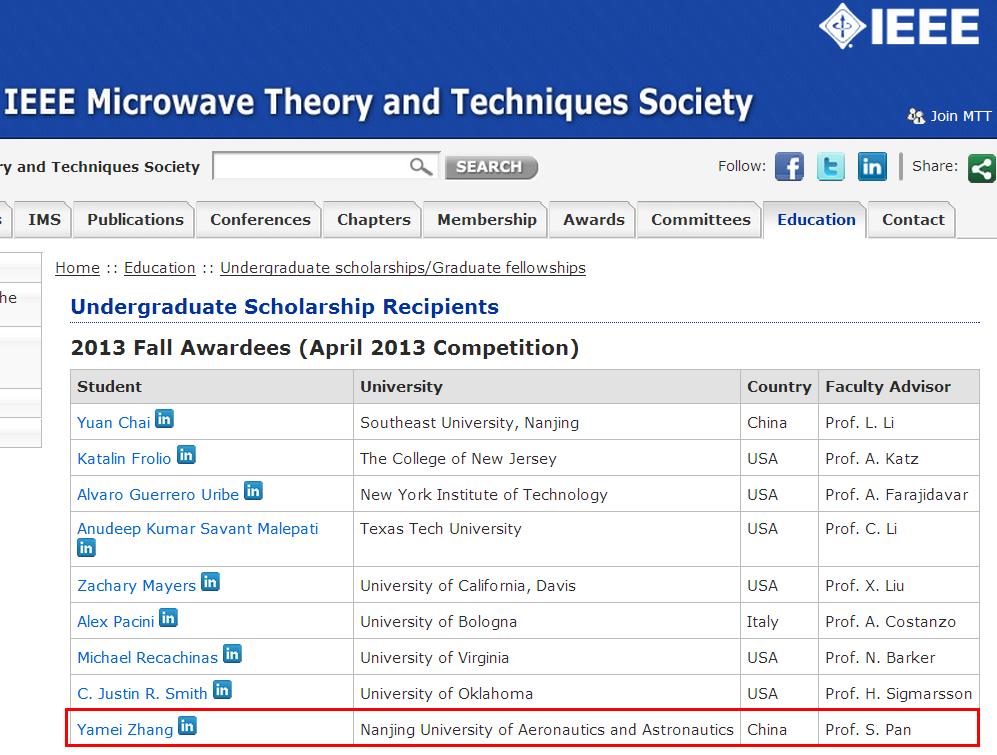
Task: Open the Publications tab
Action: click(x=135, y=220)
